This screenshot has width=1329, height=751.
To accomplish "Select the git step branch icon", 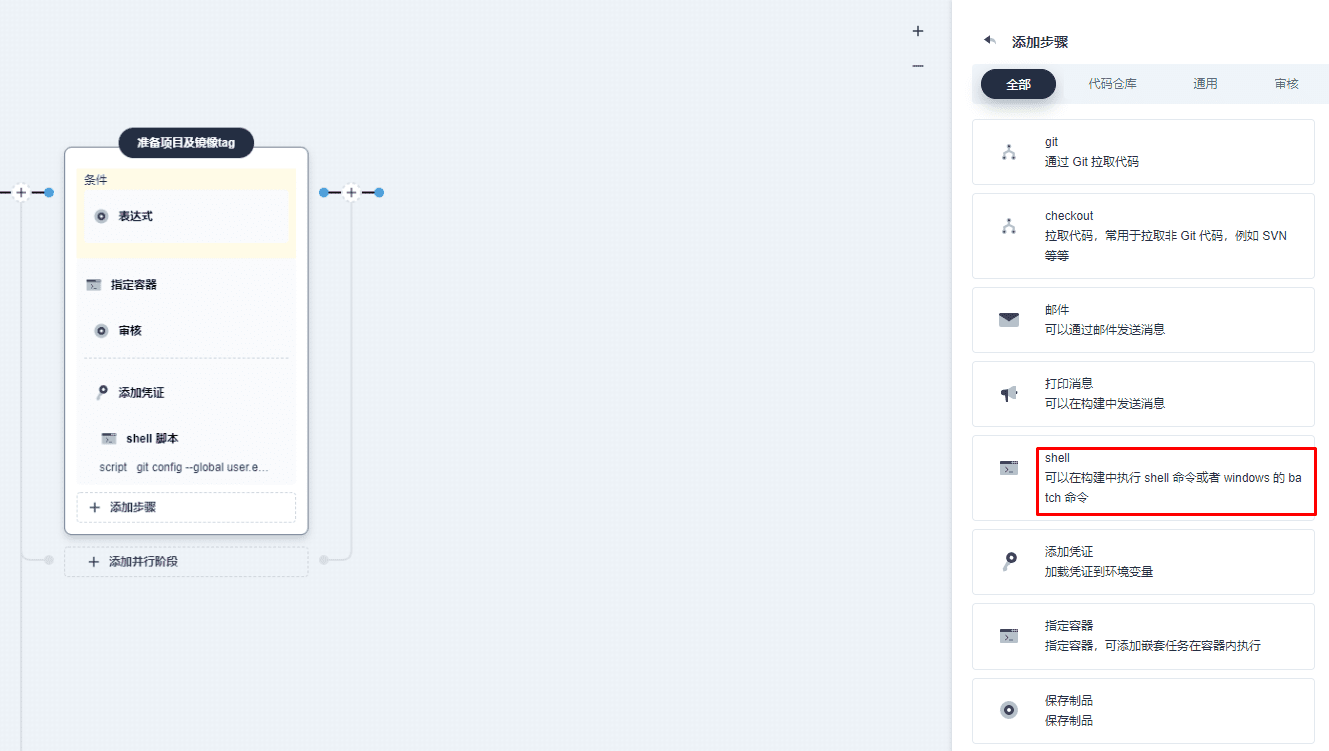I will [1008, 152].
